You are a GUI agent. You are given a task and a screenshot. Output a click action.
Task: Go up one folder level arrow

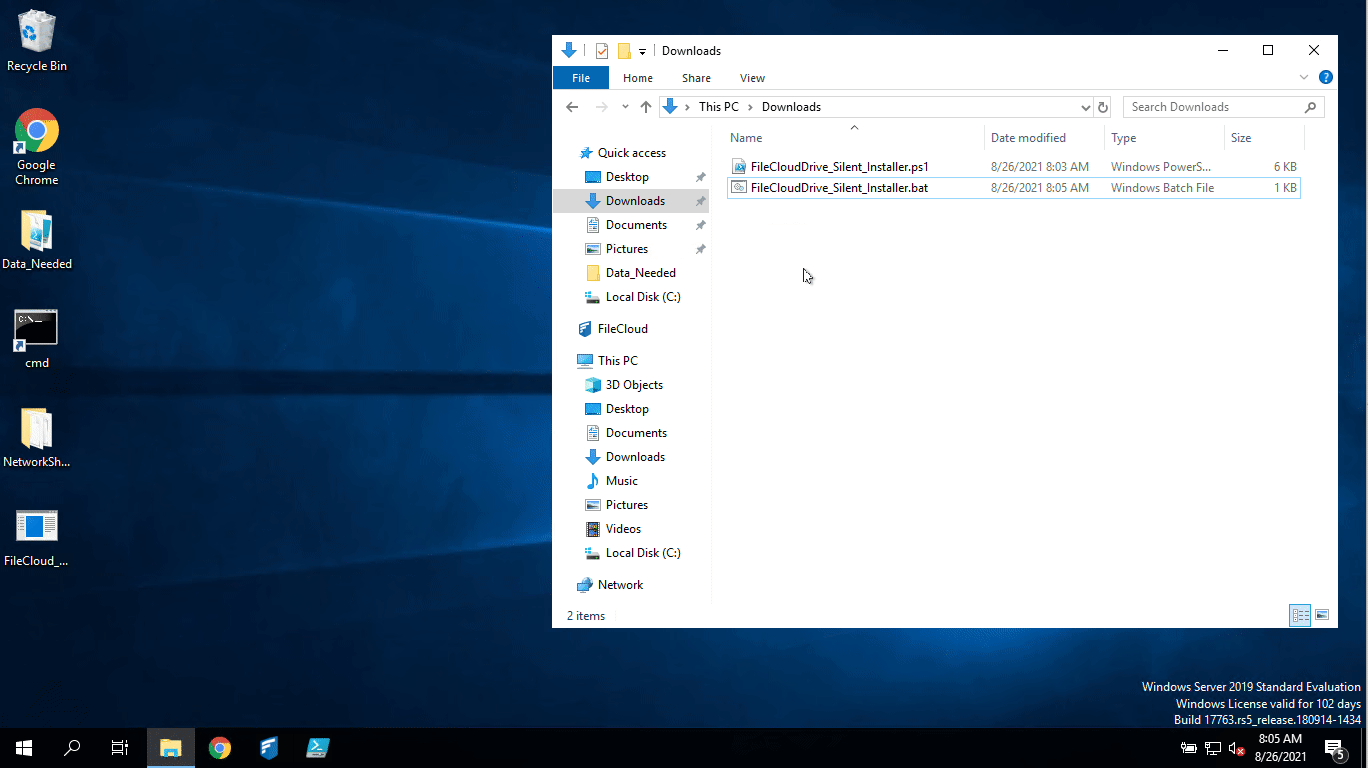(646, 107)
